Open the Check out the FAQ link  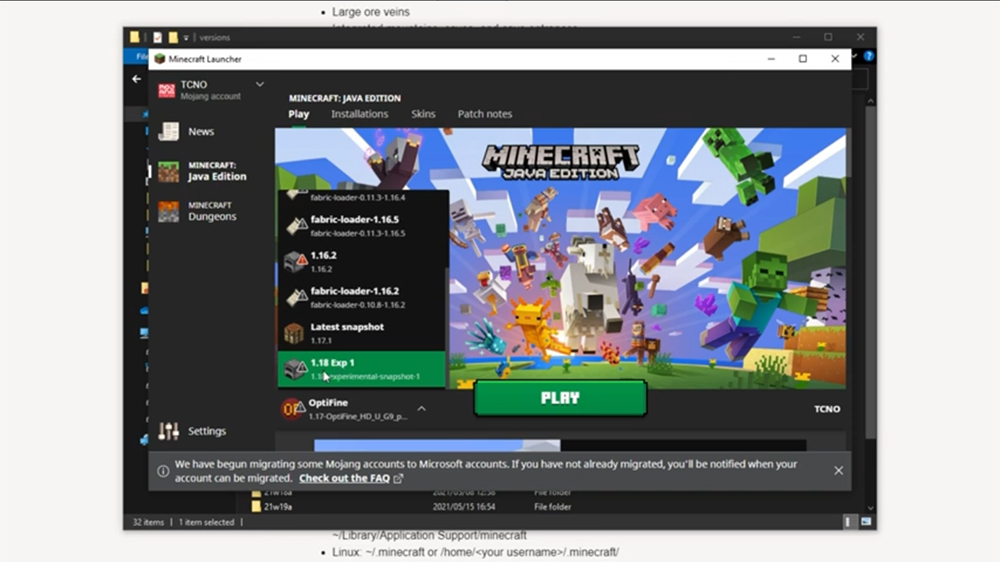pyautogui.click(x=344, y=478)
